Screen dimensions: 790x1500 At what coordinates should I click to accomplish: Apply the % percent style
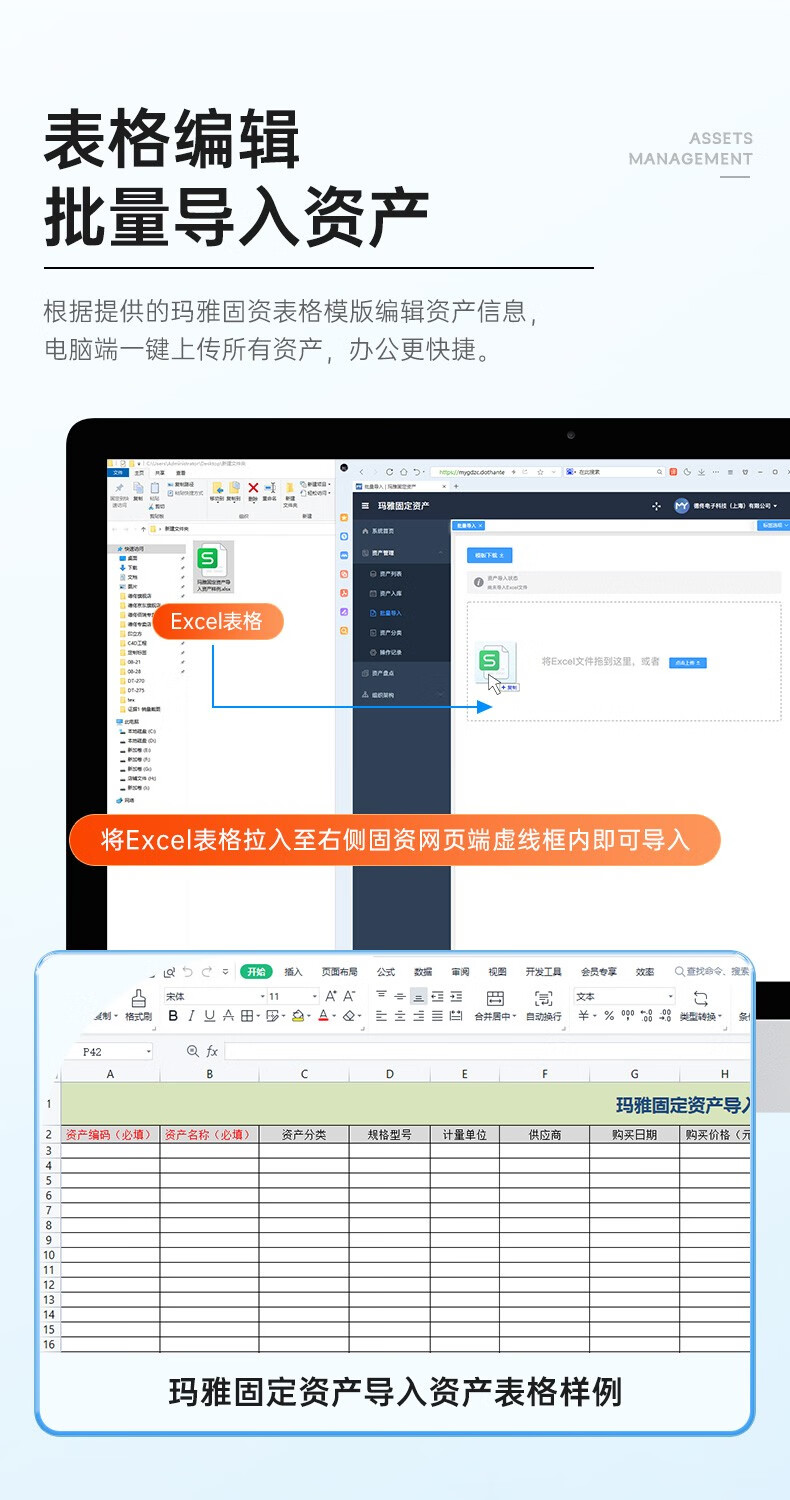coord(608,1016)
